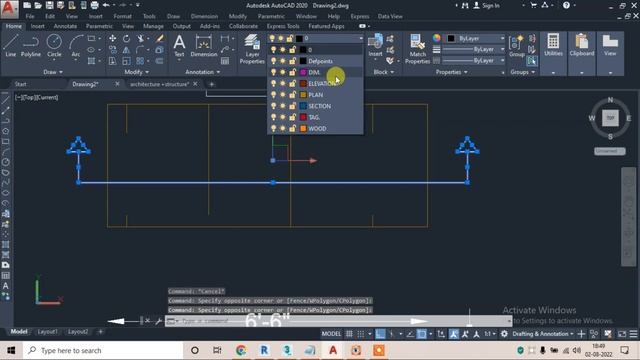Open the Format menu
This screenshot has width=640, height=360.
coord(122,16)
